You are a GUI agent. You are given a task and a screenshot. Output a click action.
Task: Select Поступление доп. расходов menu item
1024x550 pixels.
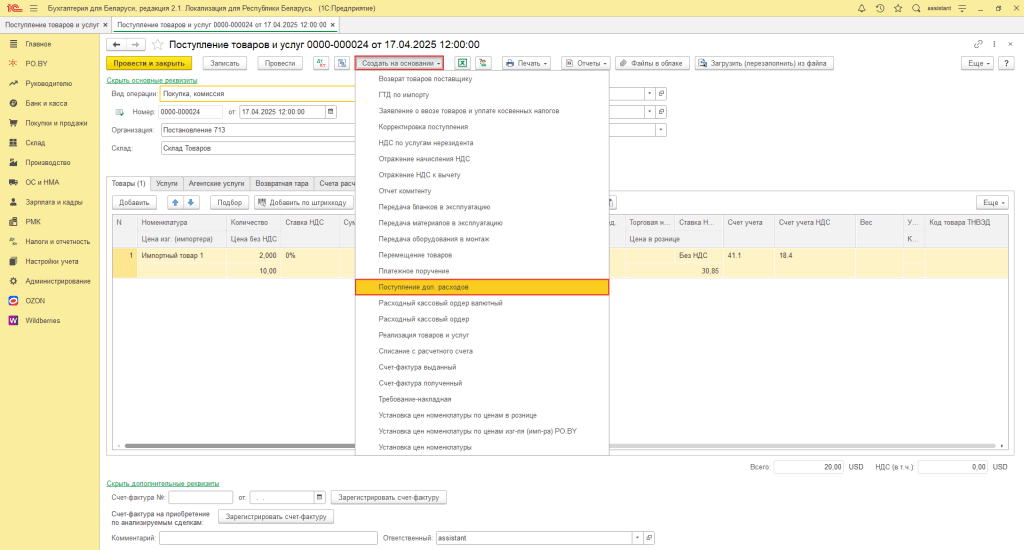point(482,287)
